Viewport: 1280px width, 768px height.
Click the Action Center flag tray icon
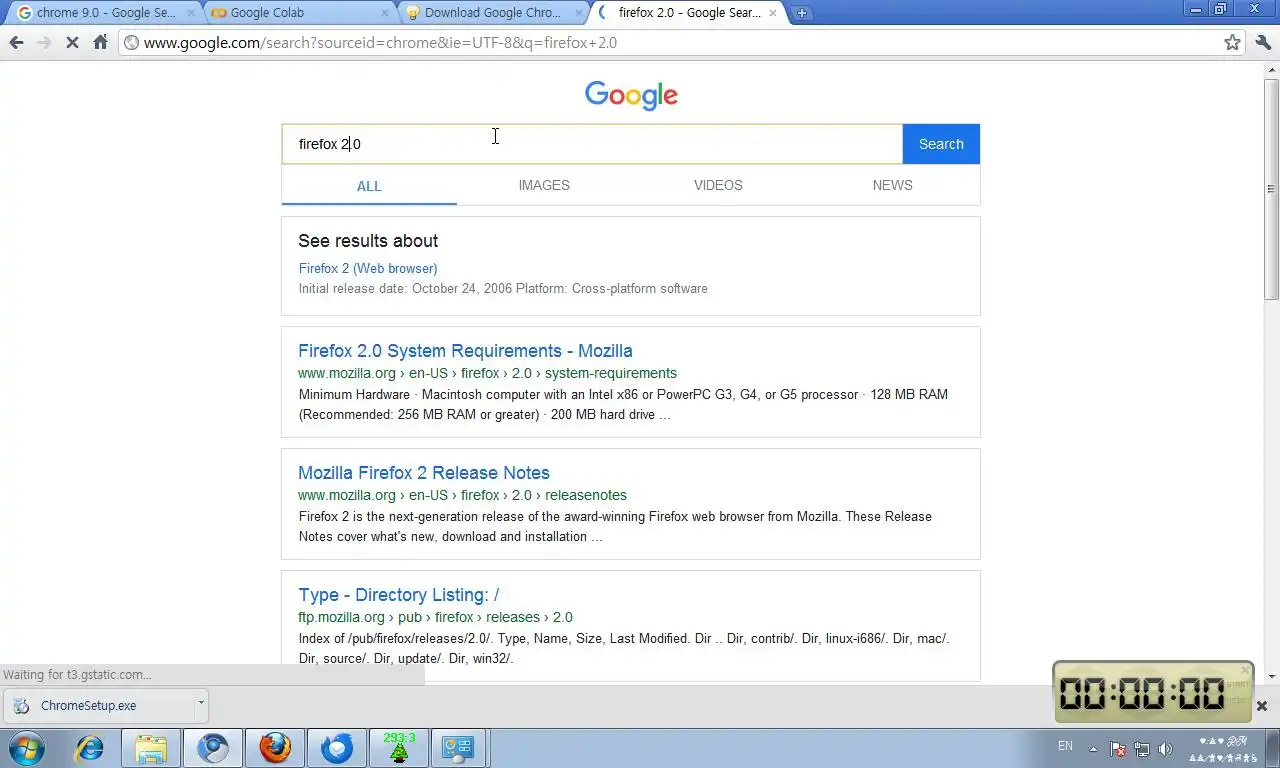pyautogui.click(x=1118, y=749)
